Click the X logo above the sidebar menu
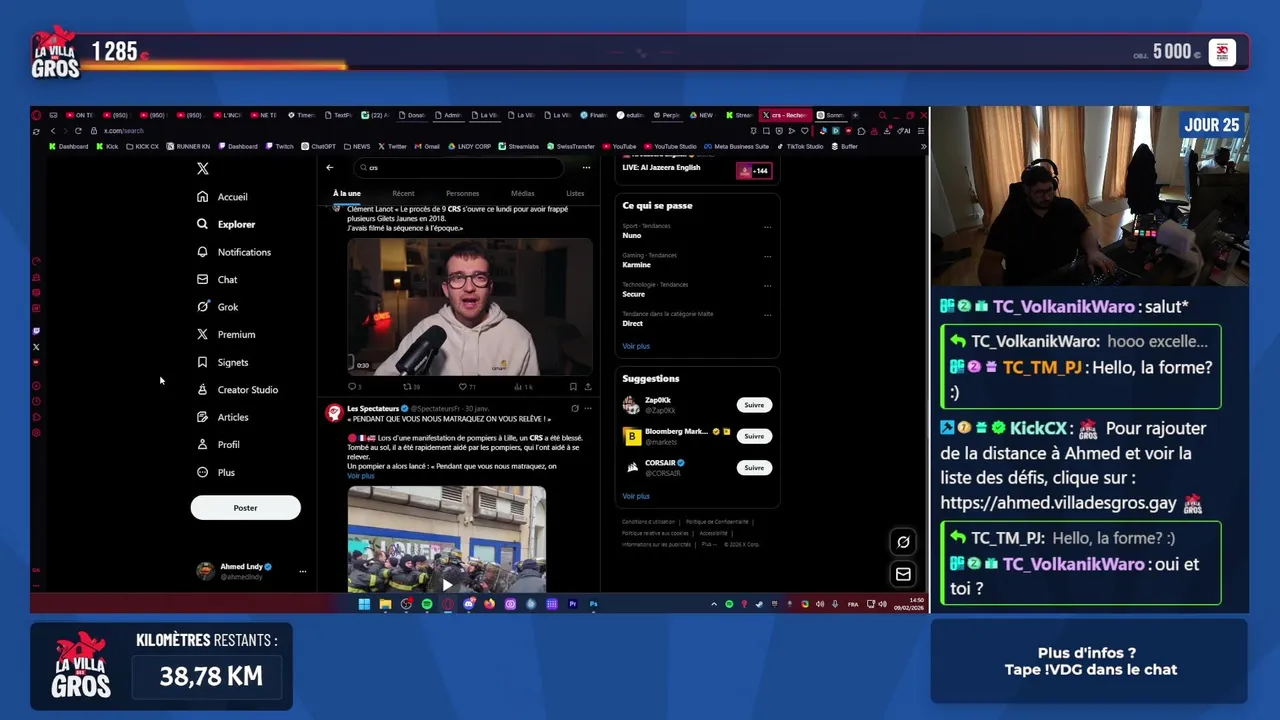The width and height of the screenshot is (1280, 720). coord(203,169)
